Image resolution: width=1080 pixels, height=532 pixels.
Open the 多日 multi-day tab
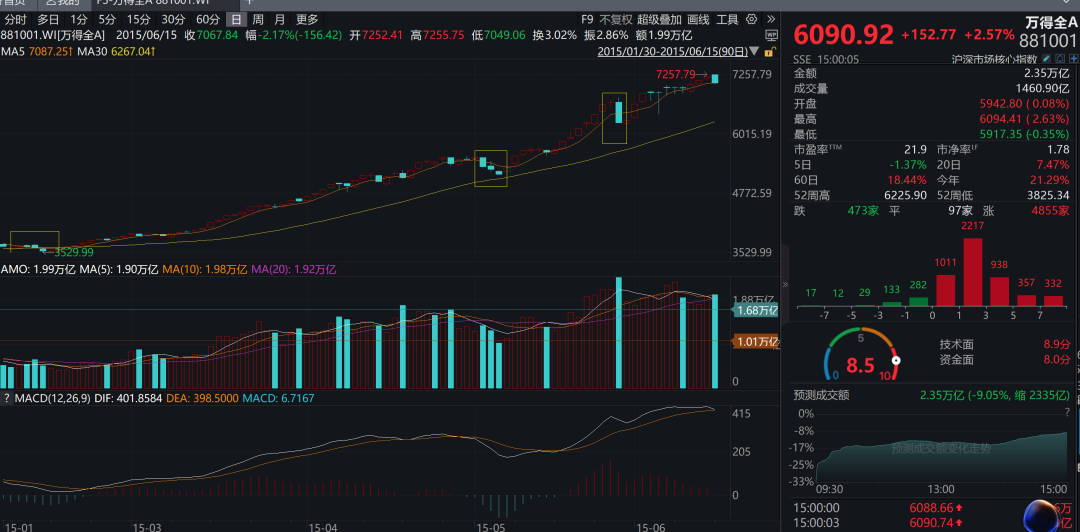tap(48, 19)
